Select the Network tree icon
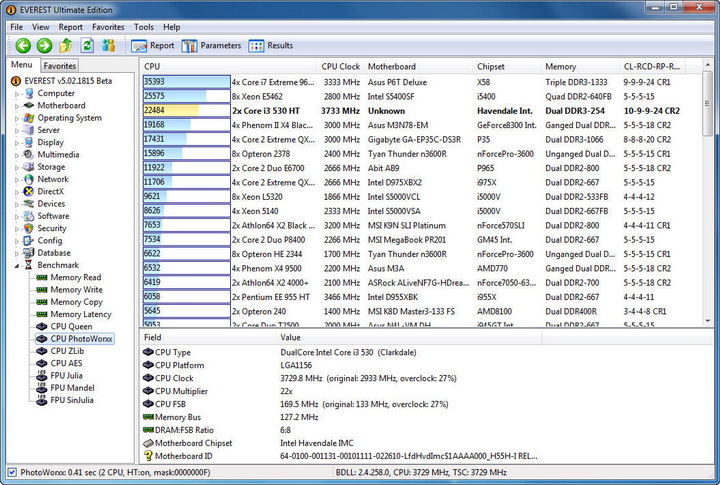720x485 pixels. coord(29,179)
